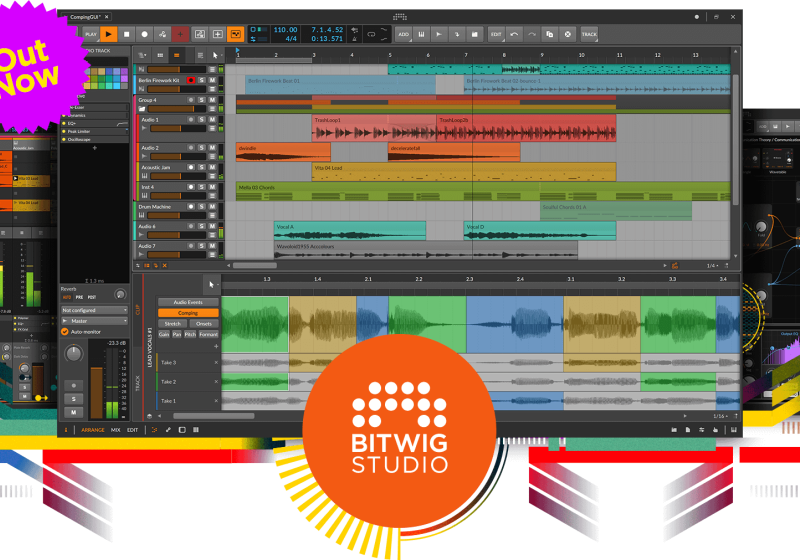
Task: Open the PLAY menu in the transport
Action: (x=91, y=34)
